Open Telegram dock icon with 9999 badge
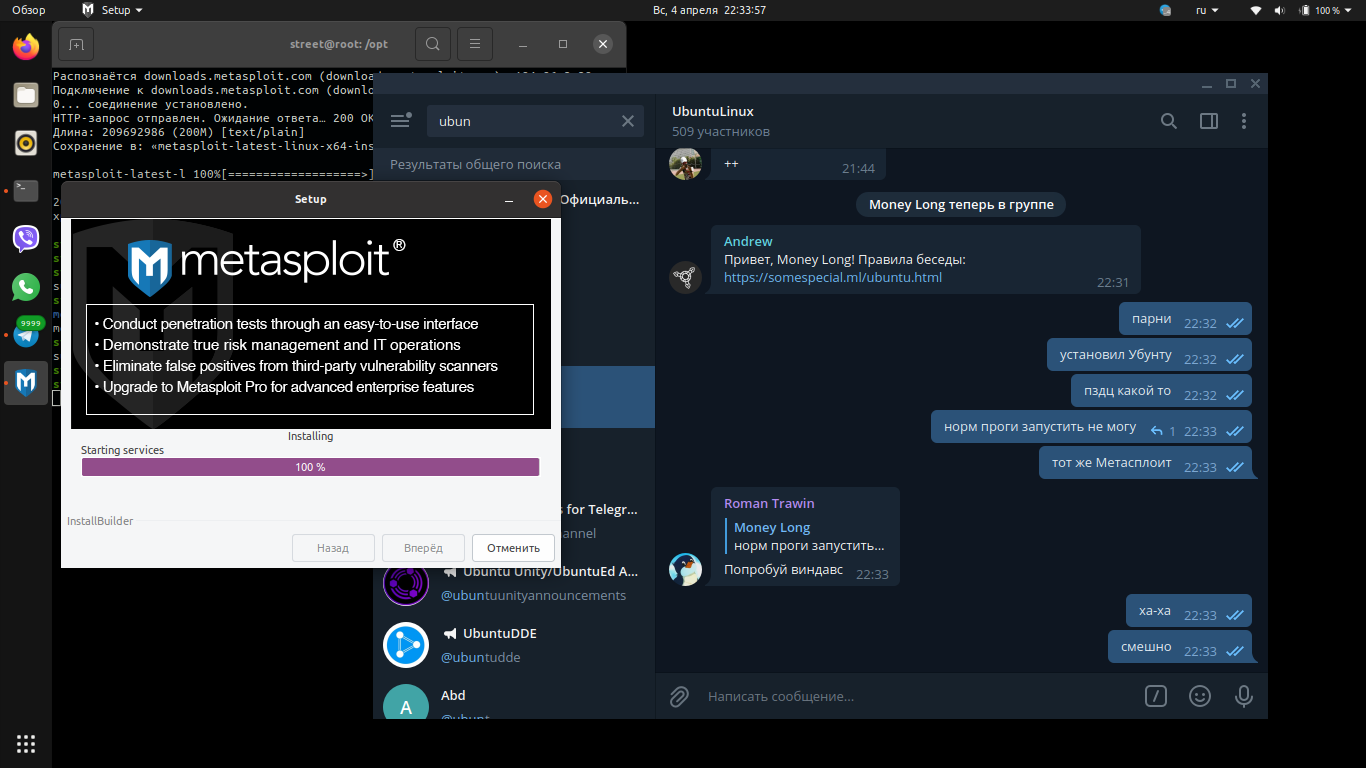Viewport: 1366px width, 768px height. click(x=26, y=333)
